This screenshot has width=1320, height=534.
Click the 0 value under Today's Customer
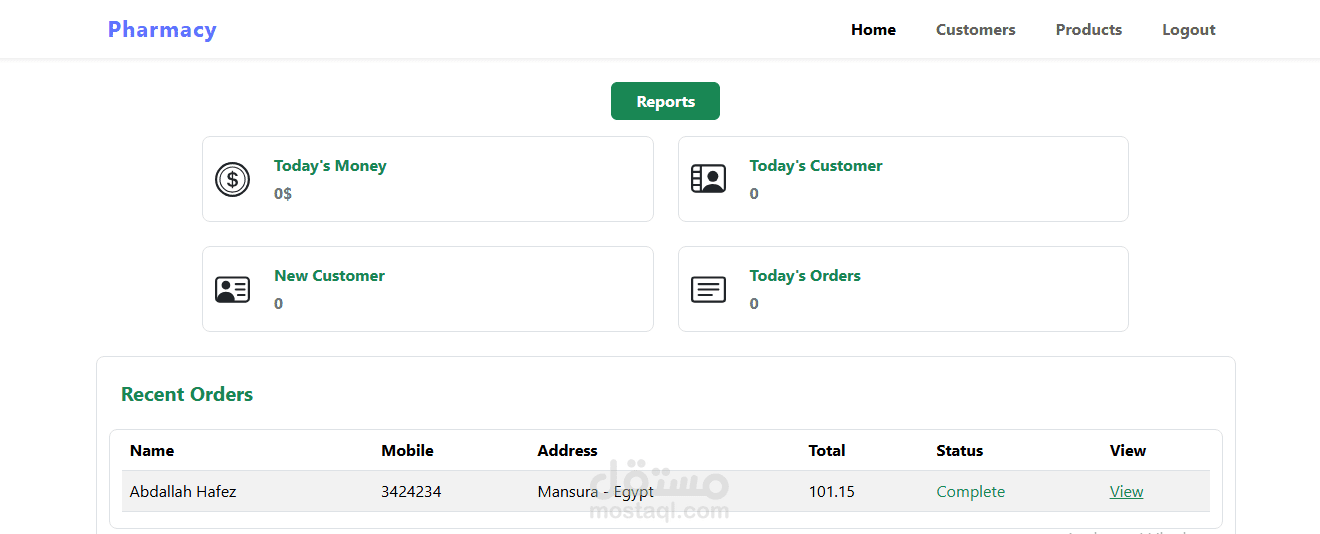(754, 194)
